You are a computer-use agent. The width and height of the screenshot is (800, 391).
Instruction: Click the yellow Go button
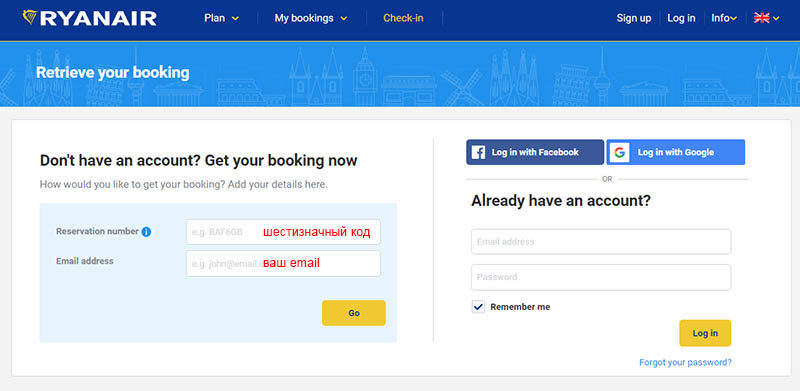click(x=354, y=313)
